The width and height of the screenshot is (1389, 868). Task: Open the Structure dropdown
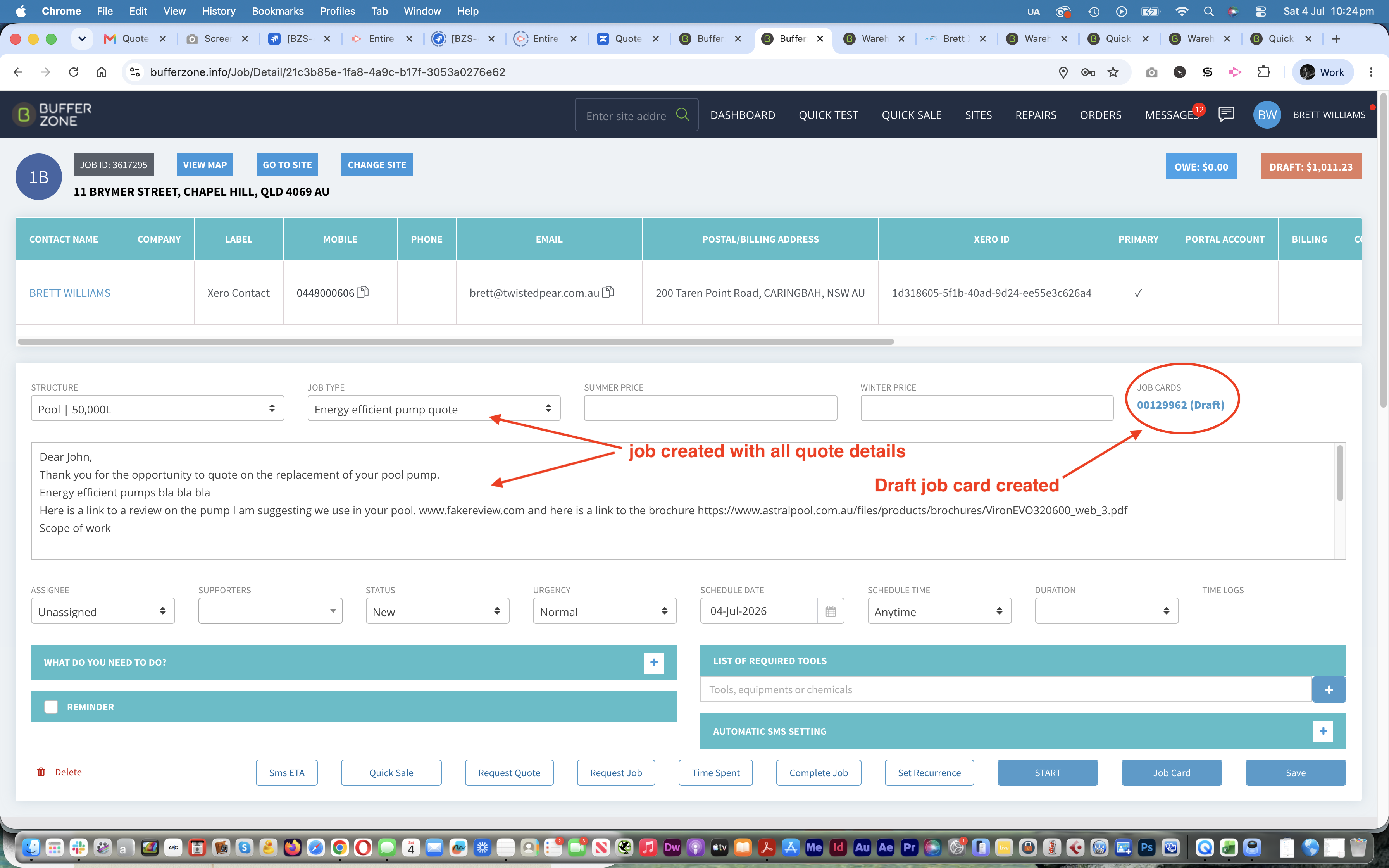click(x=157, y=408)
